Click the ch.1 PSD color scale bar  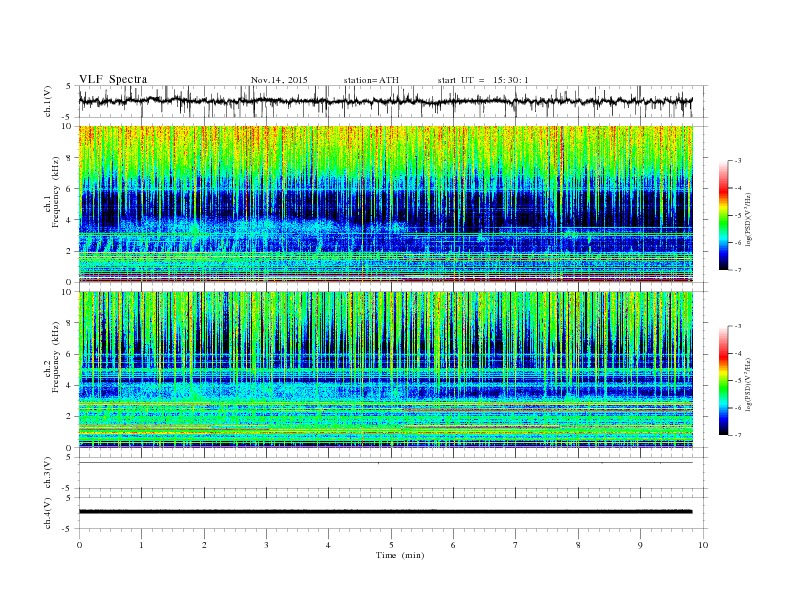[x=723, y=215]
